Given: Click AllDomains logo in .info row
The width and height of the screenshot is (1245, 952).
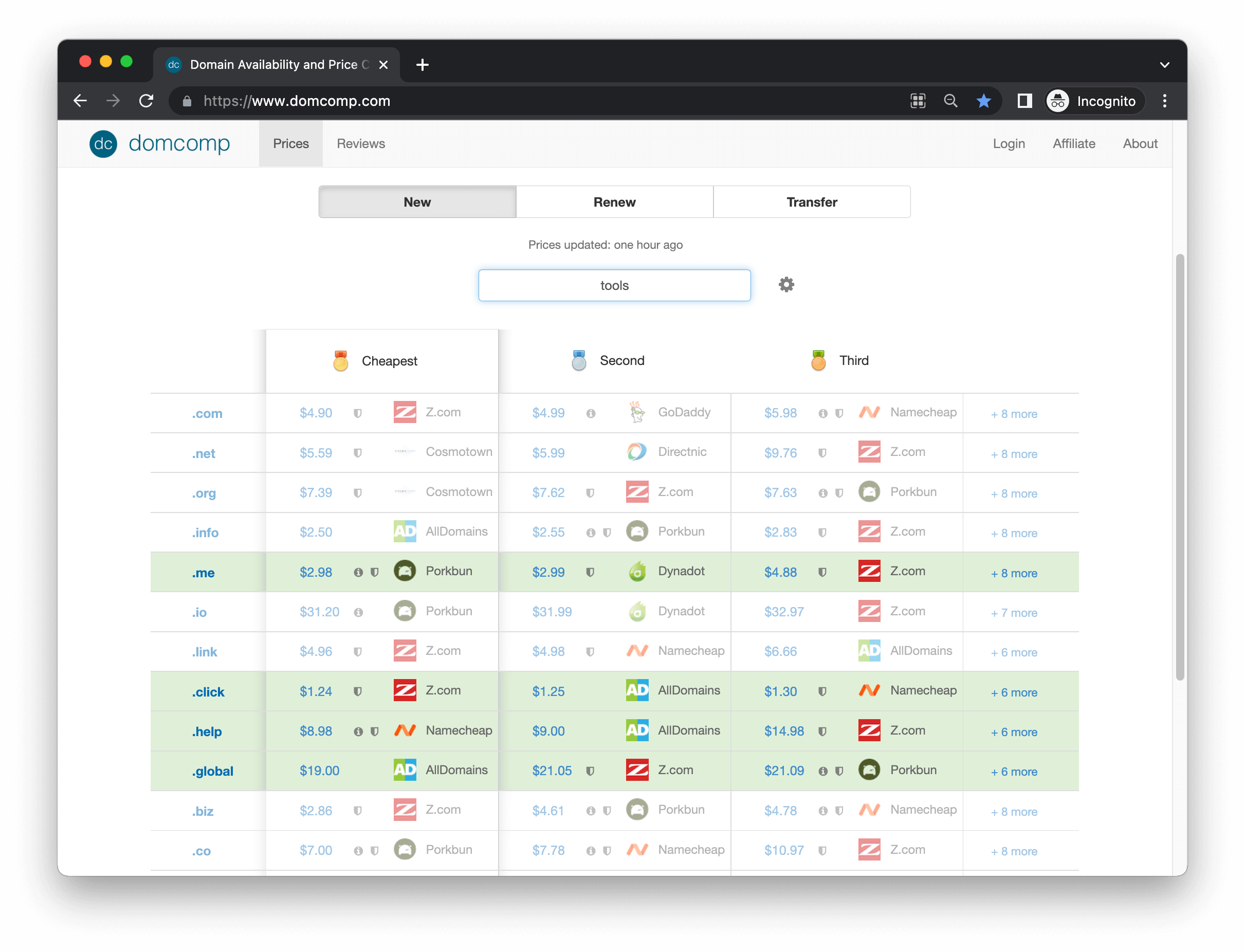Looking at the screenshot, I should pyautogui.click(x=405, y=531).
